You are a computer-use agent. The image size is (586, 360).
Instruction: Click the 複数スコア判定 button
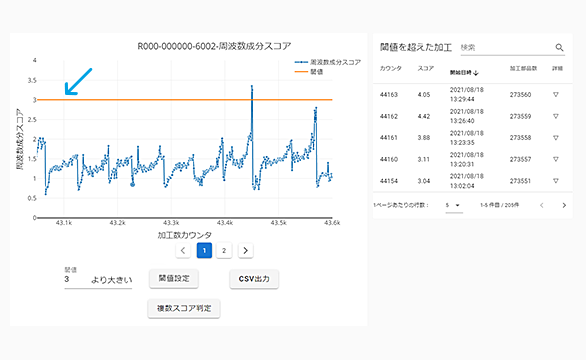(x=184, y=308)
